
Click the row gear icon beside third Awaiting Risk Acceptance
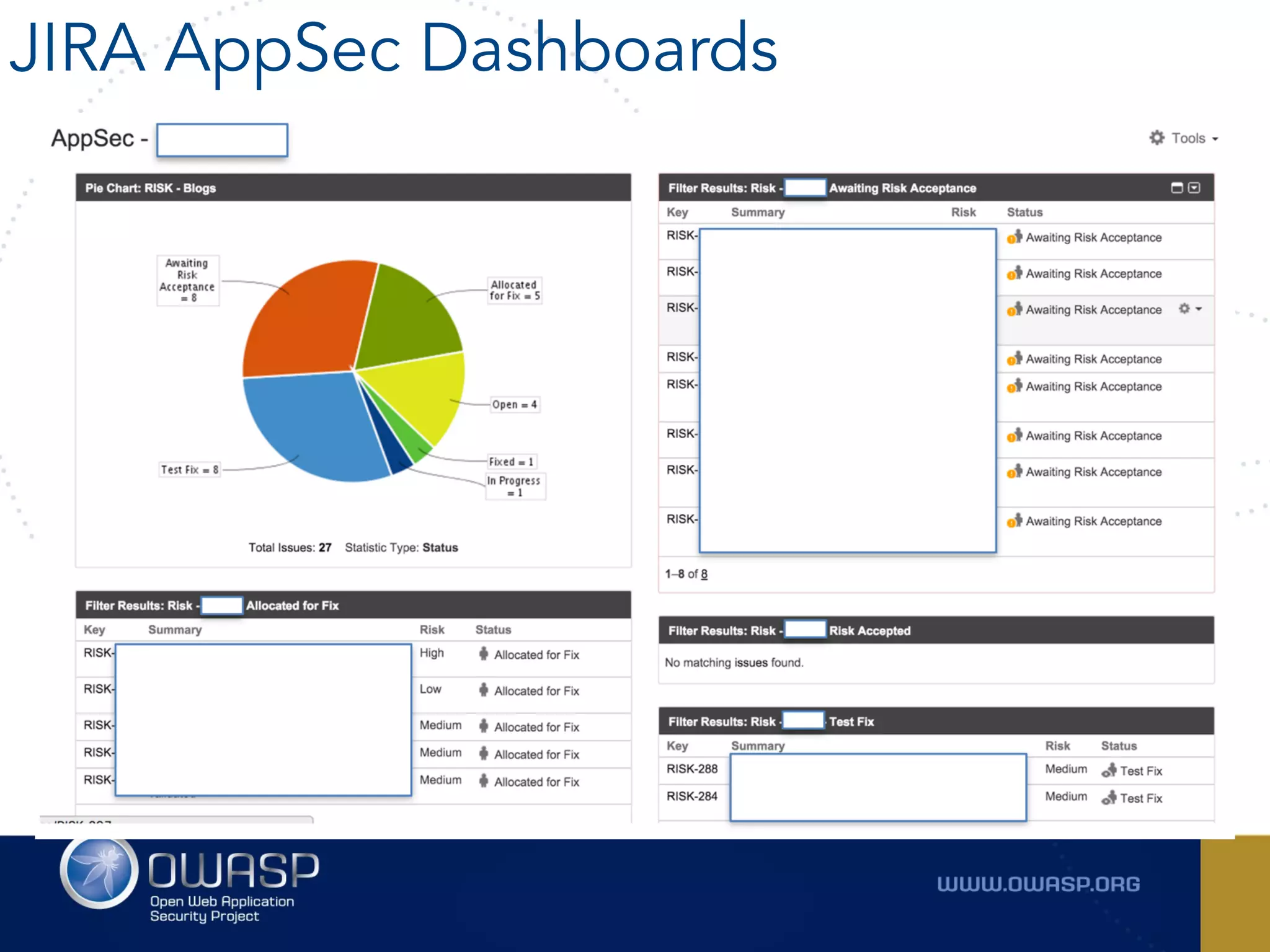pos(1184,309)
